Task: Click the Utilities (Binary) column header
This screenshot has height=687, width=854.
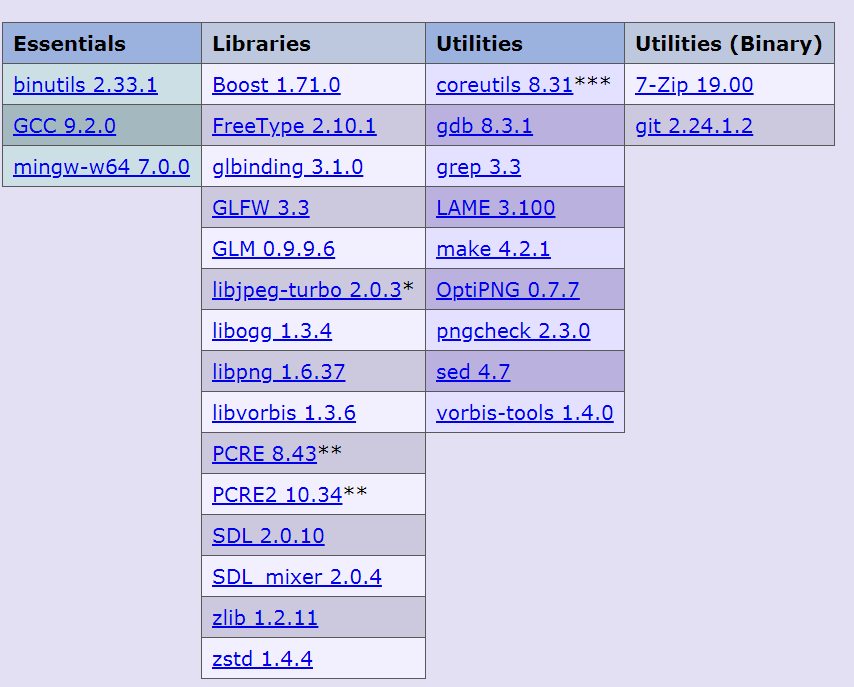Action: [x=730, y=43]
